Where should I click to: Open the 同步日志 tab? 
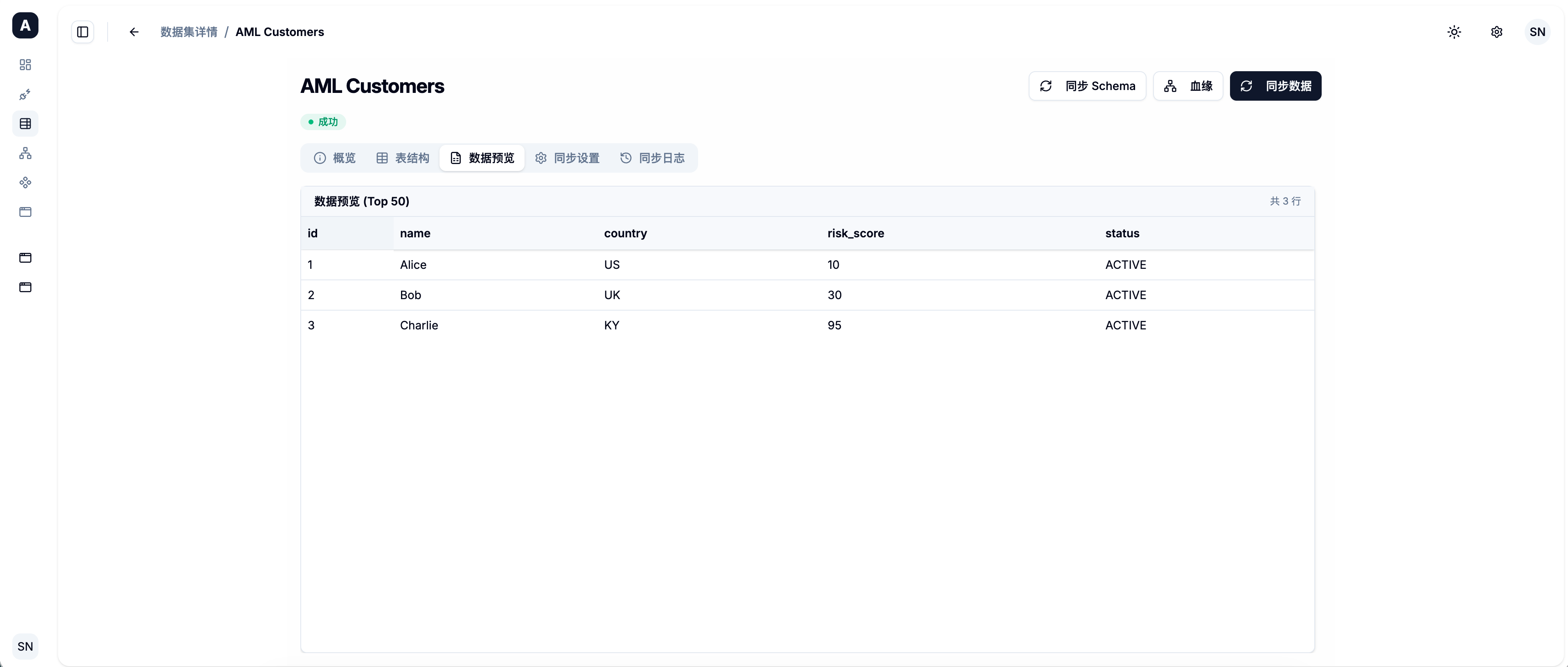(653, 158)
